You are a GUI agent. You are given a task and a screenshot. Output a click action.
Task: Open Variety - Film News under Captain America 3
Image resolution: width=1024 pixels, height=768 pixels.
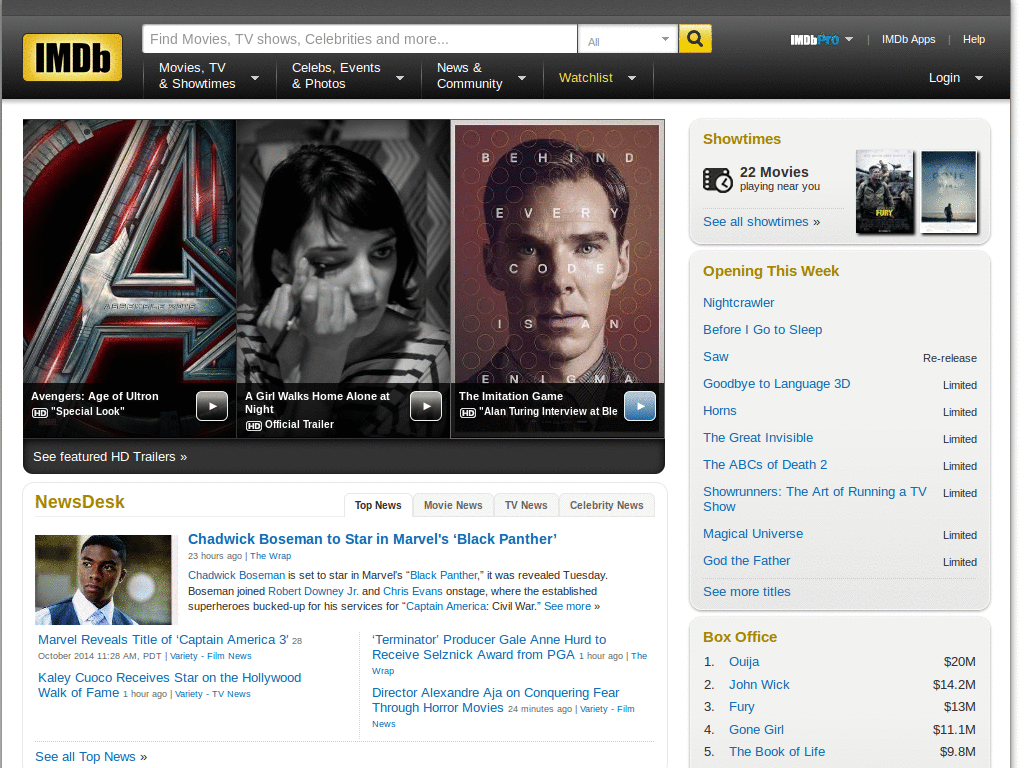210,656
